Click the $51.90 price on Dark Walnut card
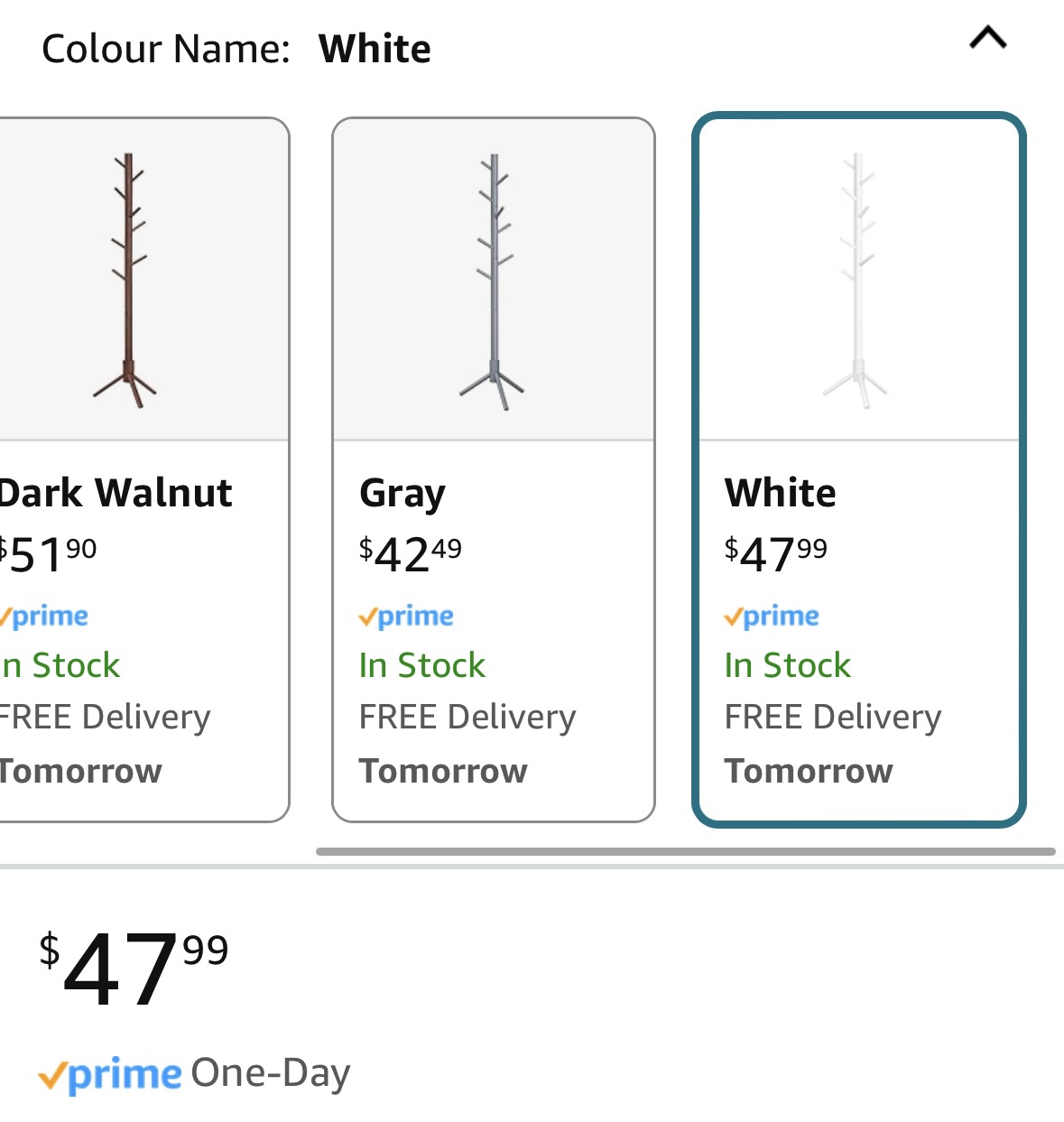 49,553
